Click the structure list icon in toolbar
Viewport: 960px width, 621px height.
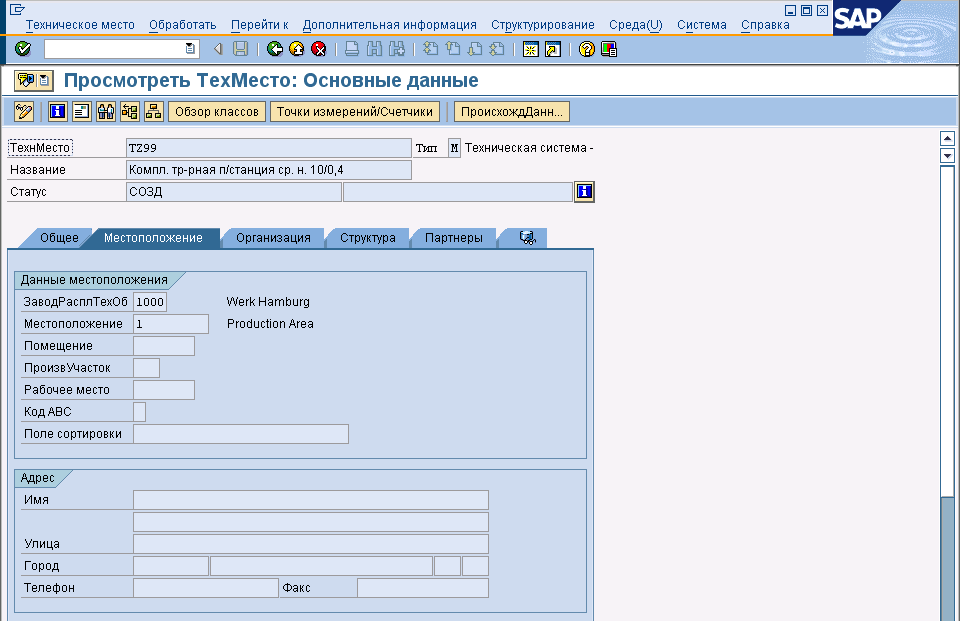click(129, 111)
